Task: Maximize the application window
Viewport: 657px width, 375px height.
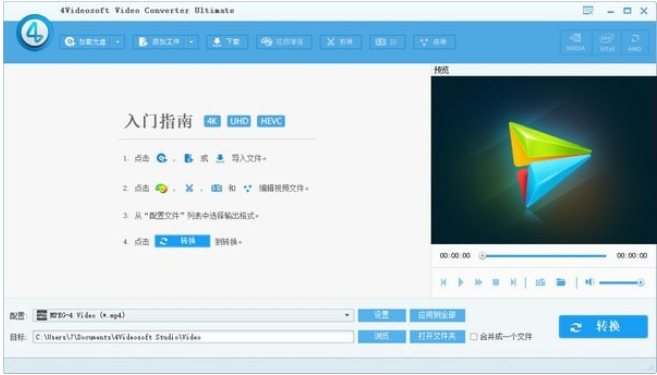Action: point(627,11)
